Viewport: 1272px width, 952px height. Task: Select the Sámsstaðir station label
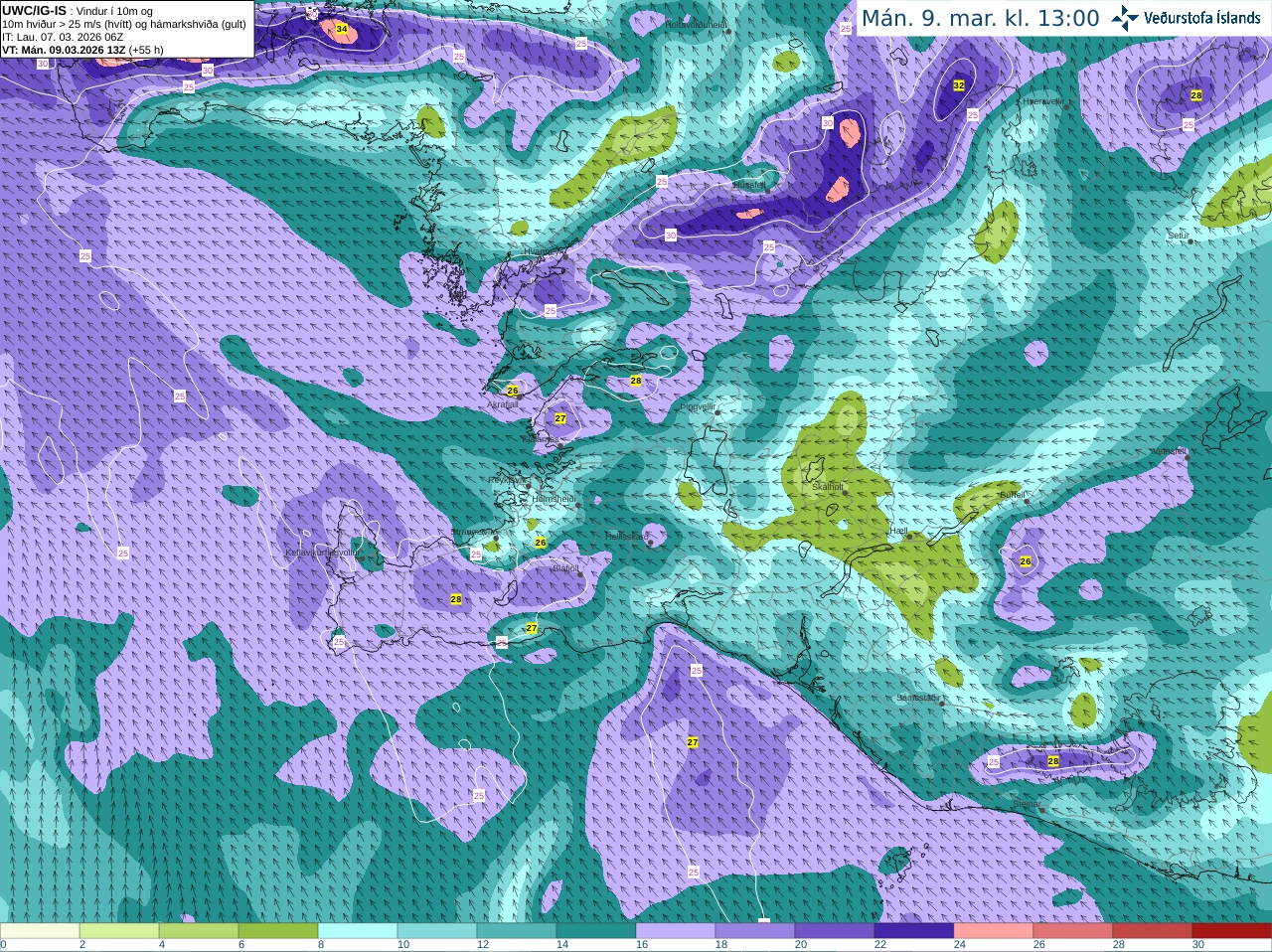(x=917, y=698)
